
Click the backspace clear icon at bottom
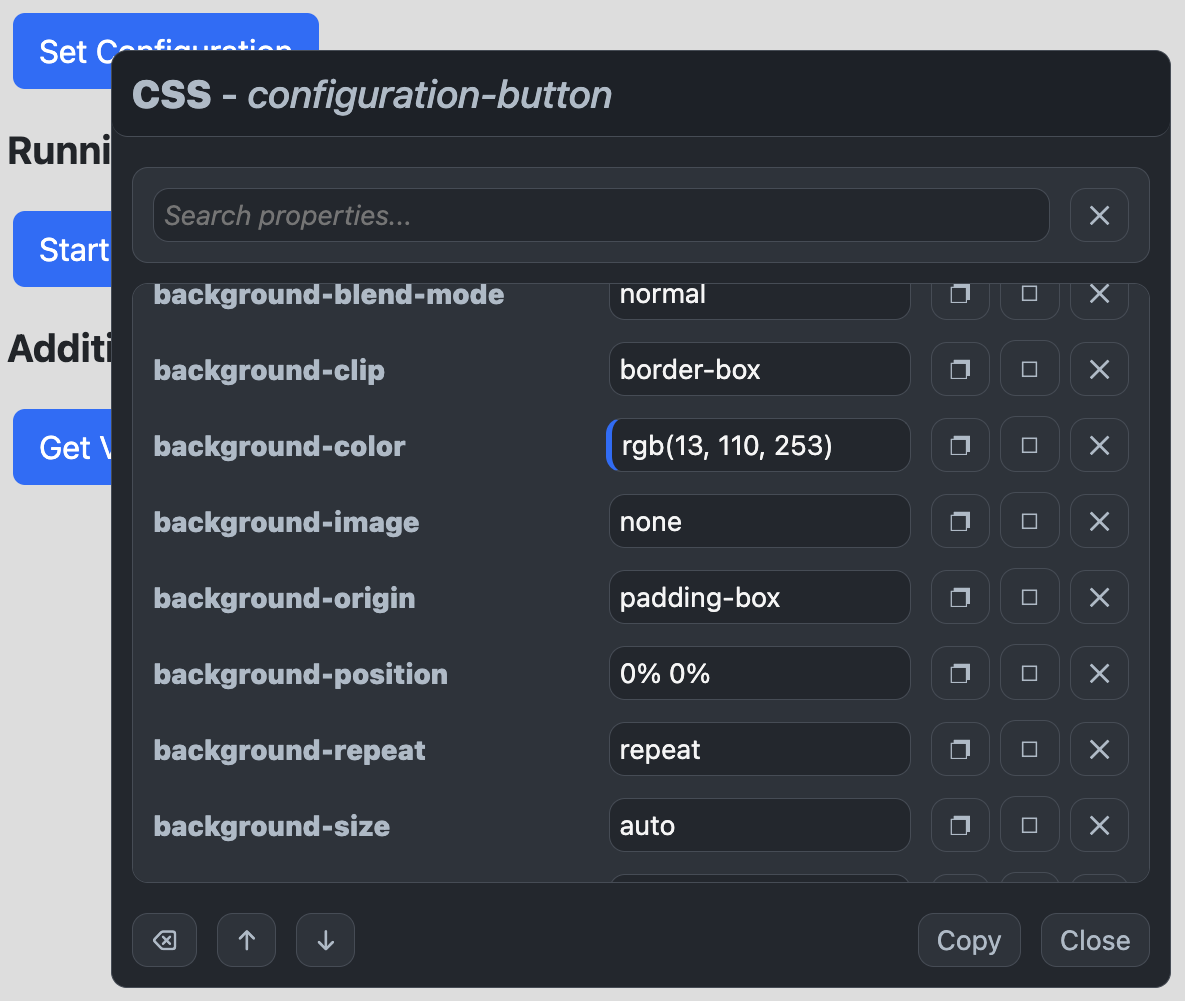[165, 941]
